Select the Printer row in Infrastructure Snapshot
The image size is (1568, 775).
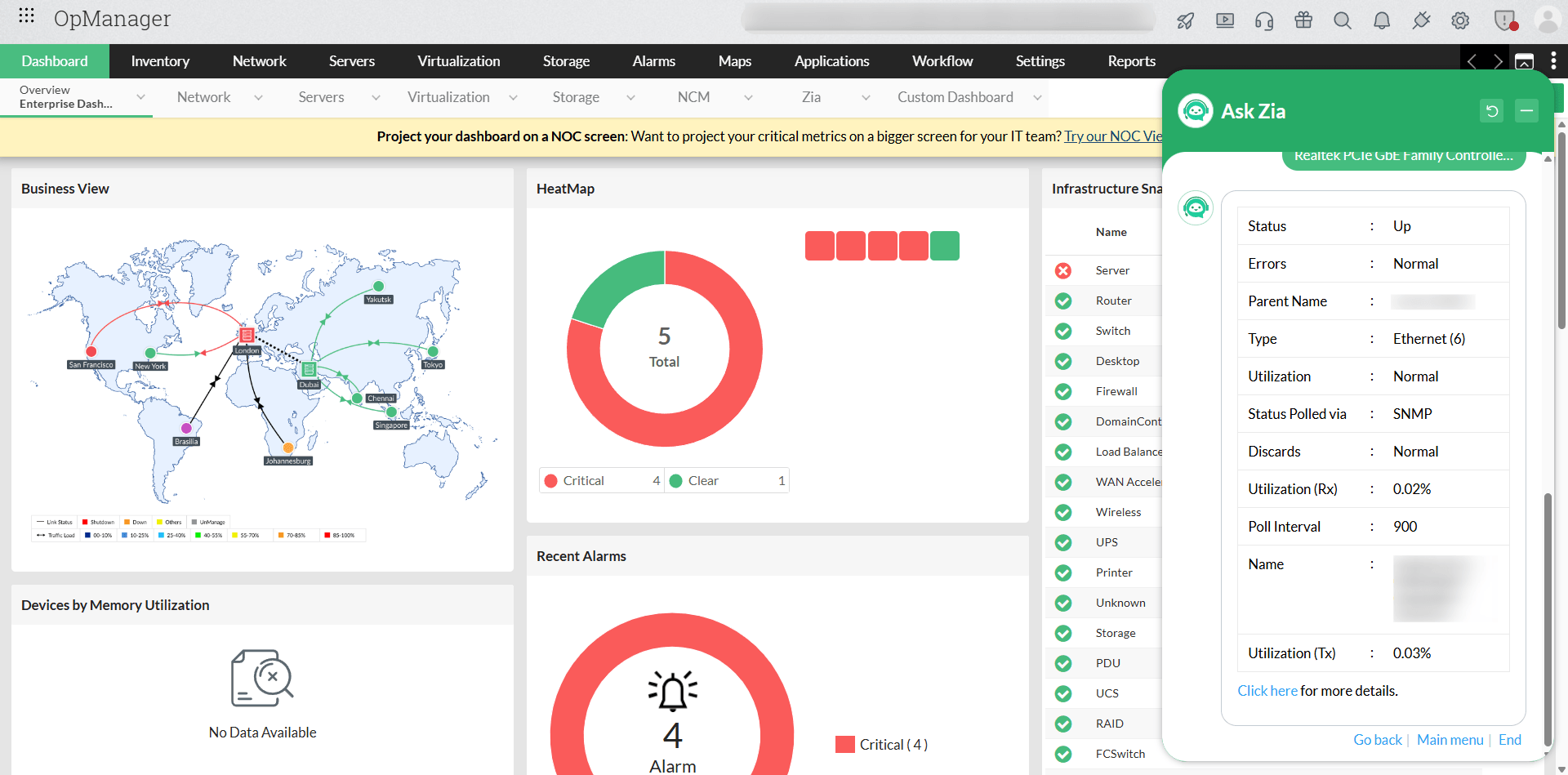click(x=1104, y=572)
